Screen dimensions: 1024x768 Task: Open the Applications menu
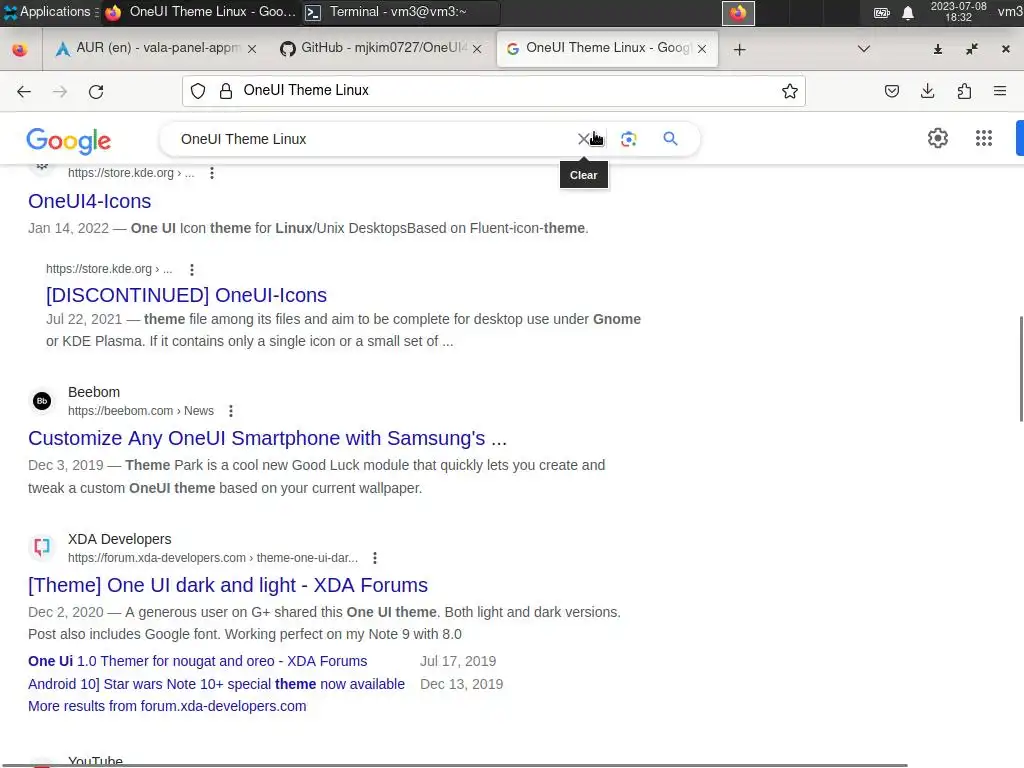[x=50, y=12]
